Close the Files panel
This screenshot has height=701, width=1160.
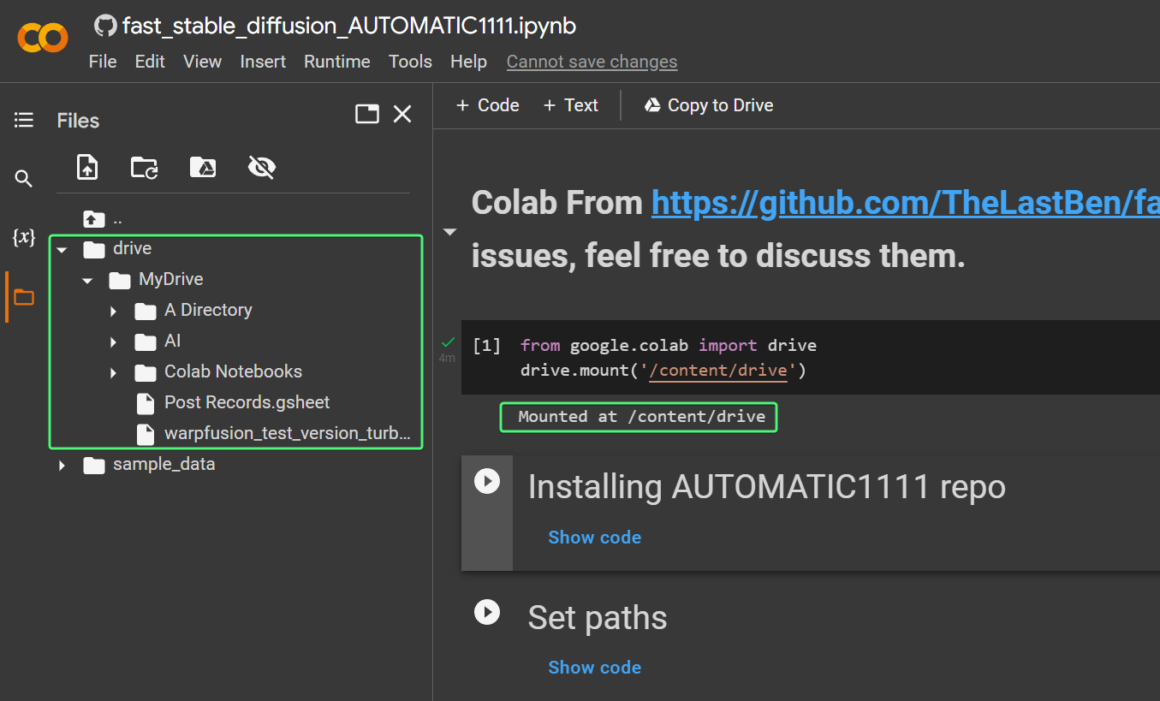click(x=402, y=114)
